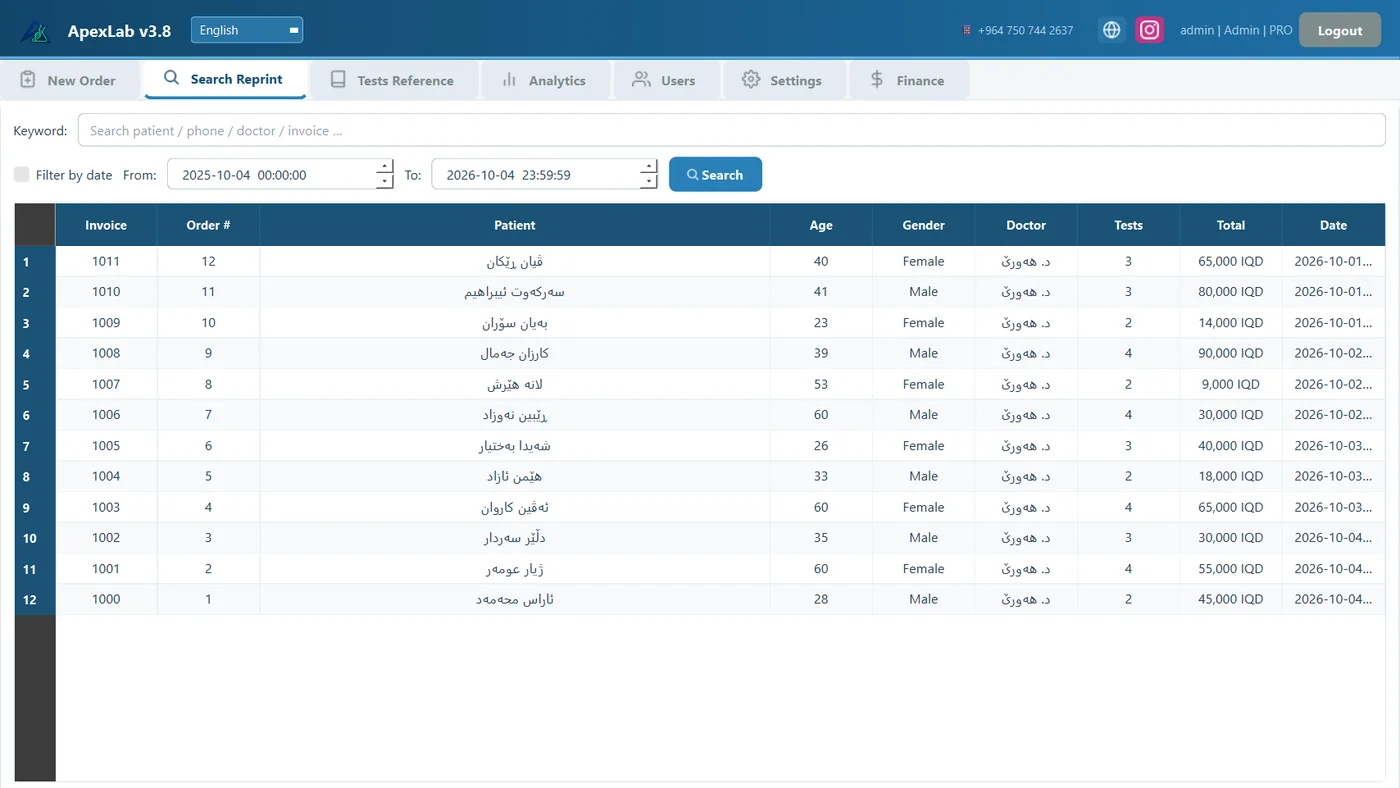Enable the Filter by date checkbox
Screen dimensions: 1400x788
(21, 174)
